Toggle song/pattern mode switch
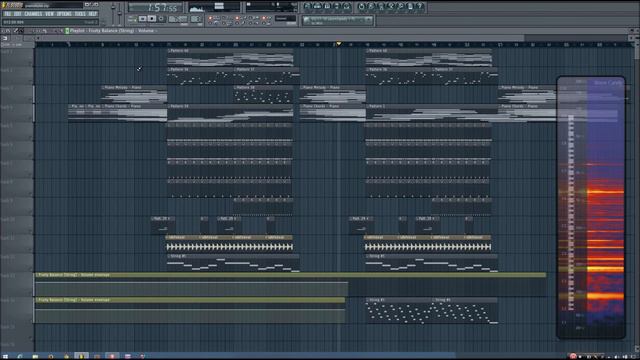This screenshot has width=640, height=360. (132, 19)
